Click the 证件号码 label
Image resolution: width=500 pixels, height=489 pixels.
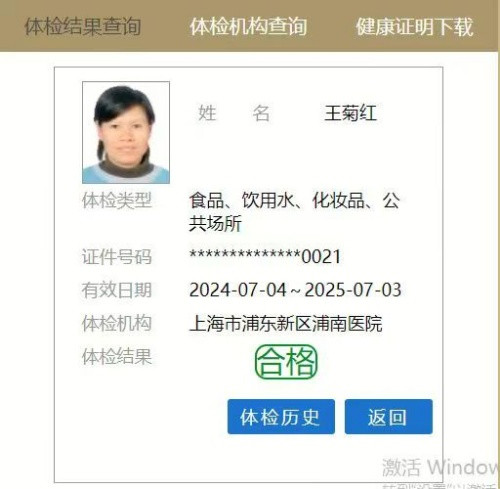(x=117, y=257)
